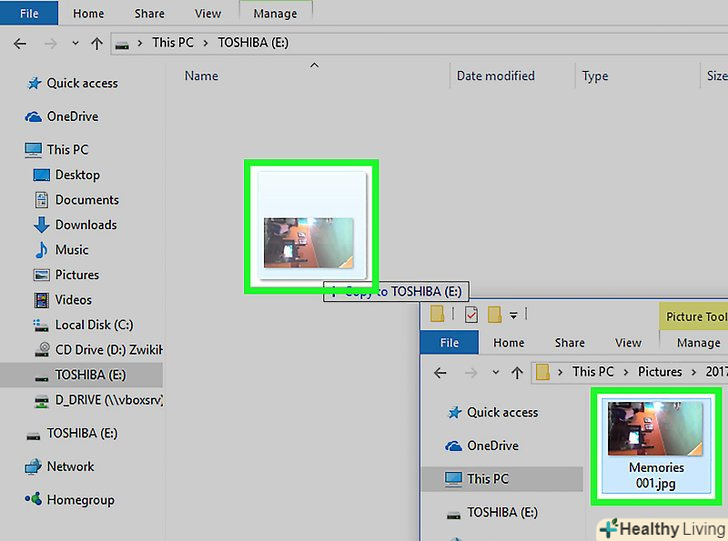Click This PC in TOSHIBA address bar

coord(173,43)
